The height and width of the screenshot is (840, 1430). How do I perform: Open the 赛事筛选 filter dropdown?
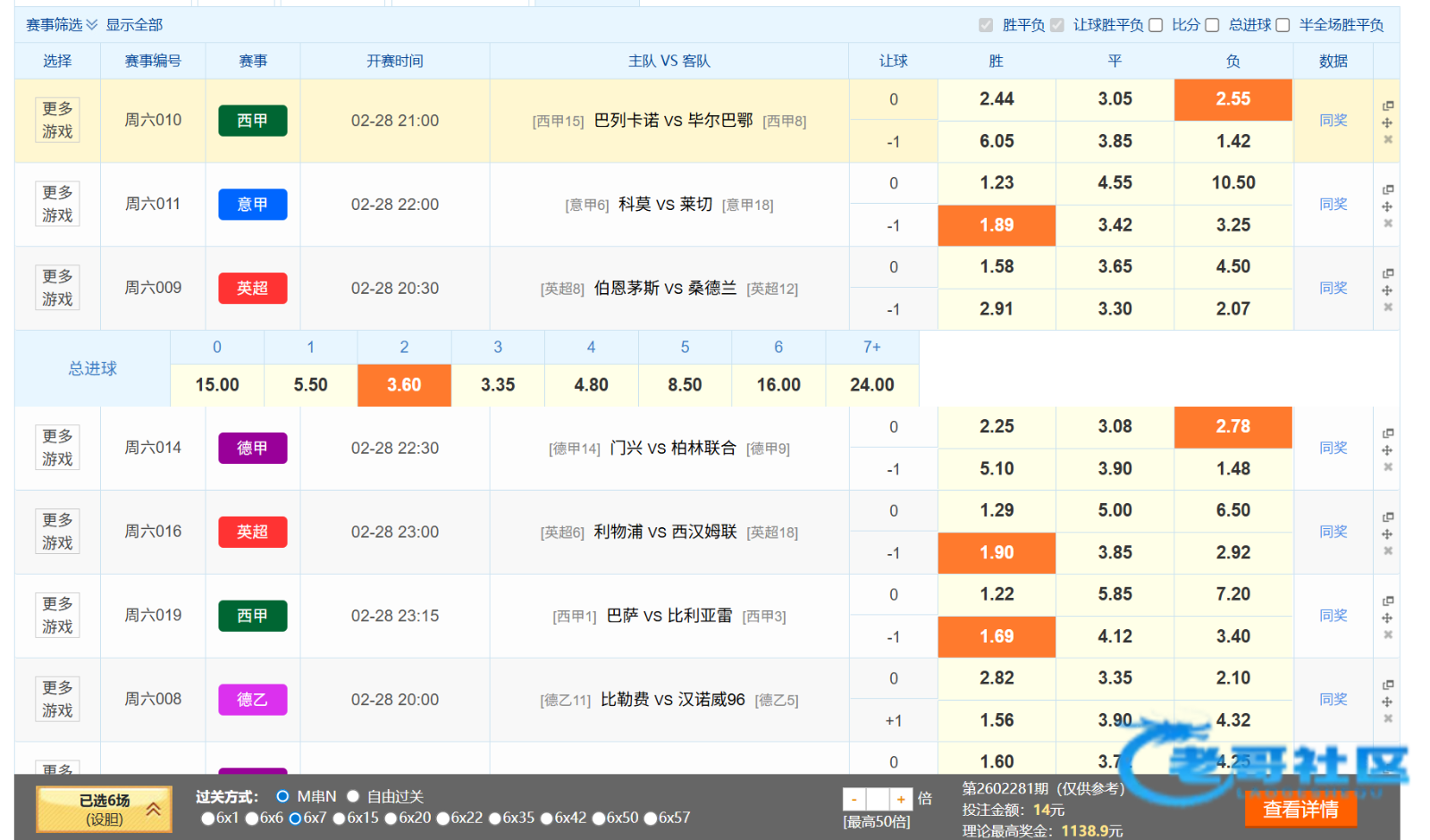[61, 25]
